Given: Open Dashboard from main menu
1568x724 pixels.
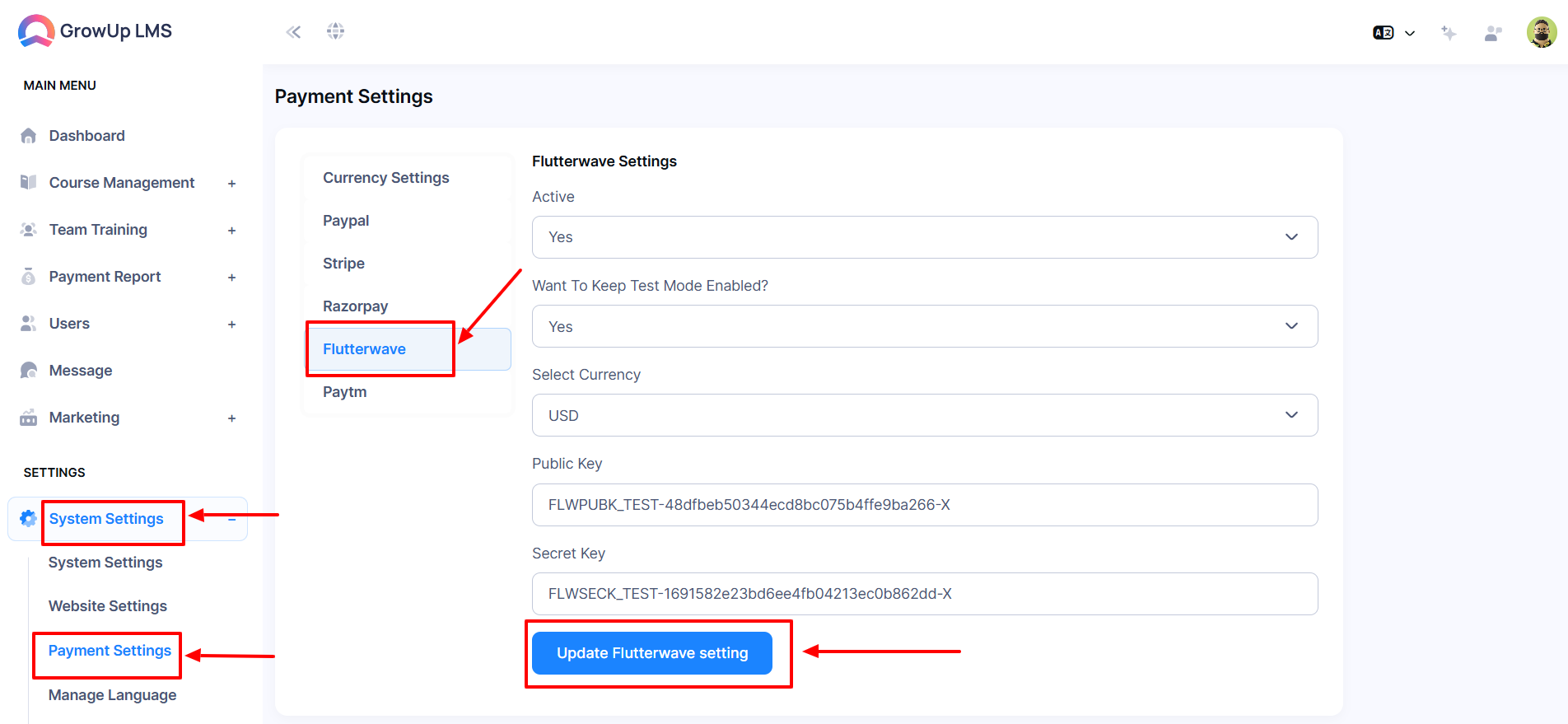Looking at the screenshot, I should pos(87,136).
